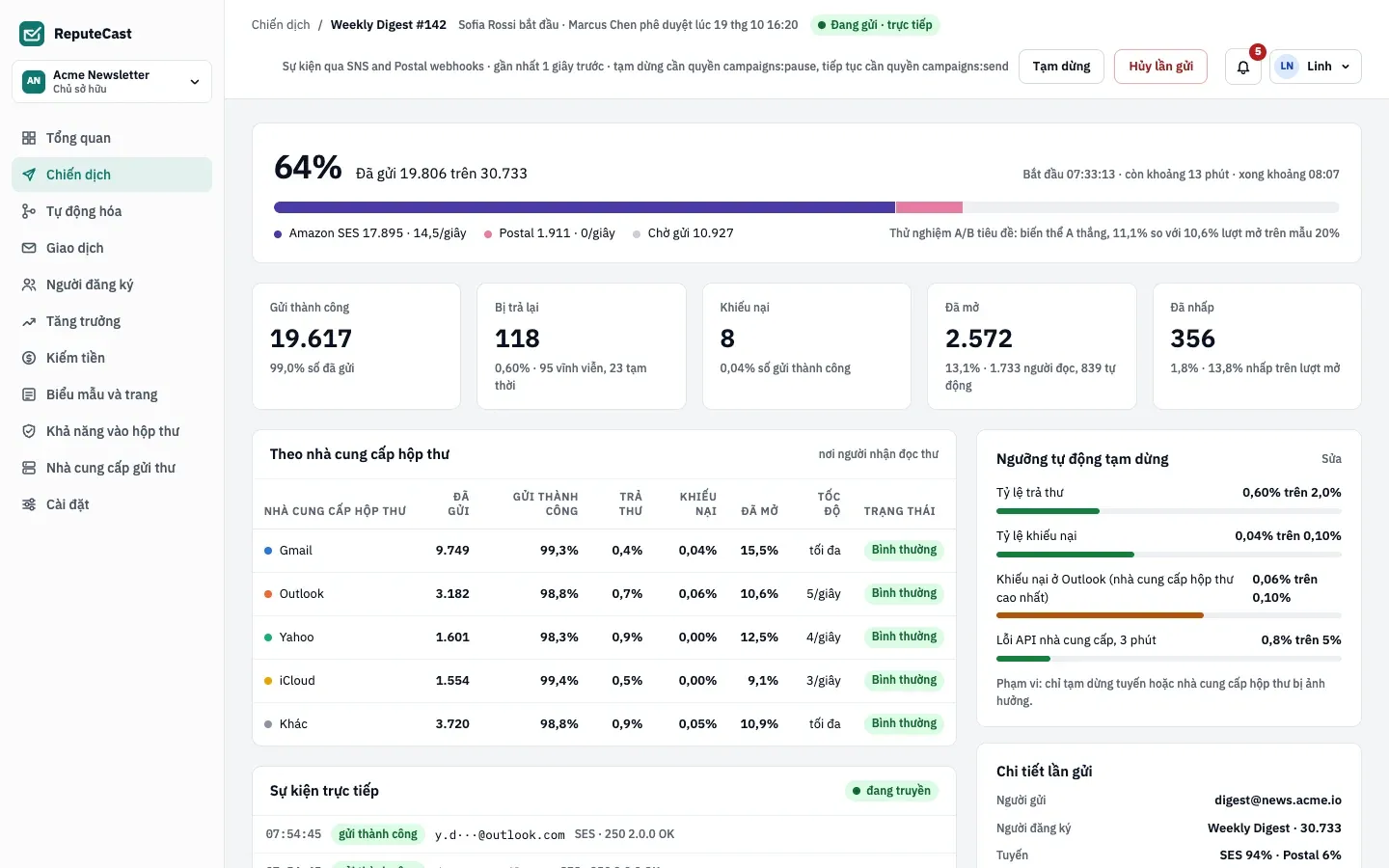The height and width of the screenshot is (868, 1389).
Task: Open the Linh user menu dropdown
Action: [1316, 67]
